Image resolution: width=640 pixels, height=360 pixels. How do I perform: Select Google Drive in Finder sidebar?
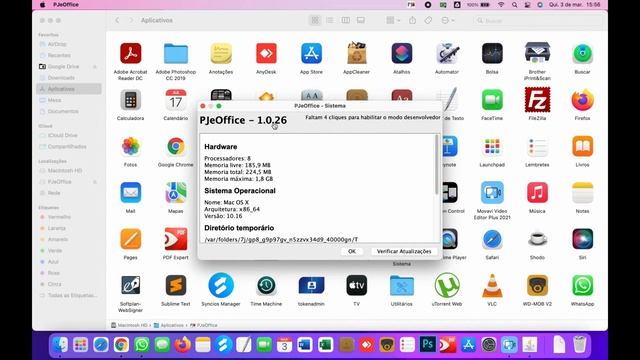pyautogui.click(x=69, y=67)
